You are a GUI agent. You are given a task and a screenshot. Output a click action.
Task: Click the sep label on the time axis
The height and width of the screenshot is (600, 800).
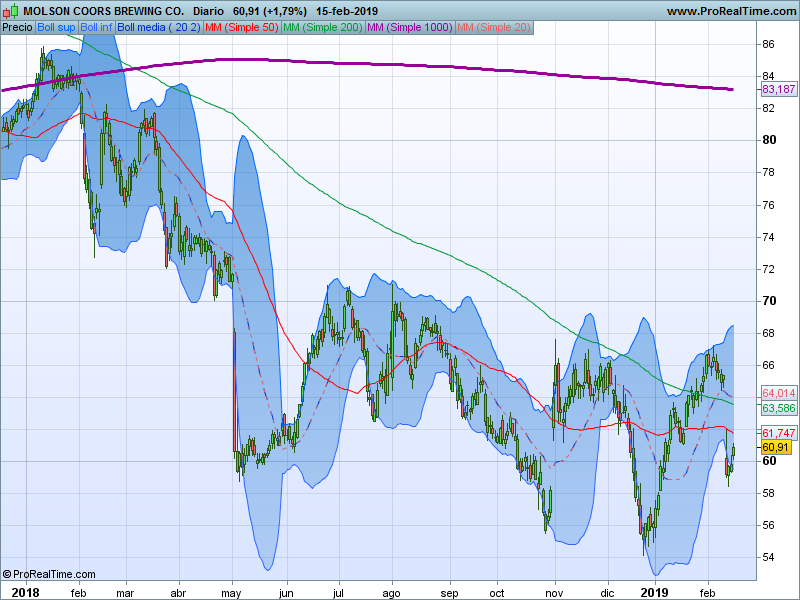[449, 593]
